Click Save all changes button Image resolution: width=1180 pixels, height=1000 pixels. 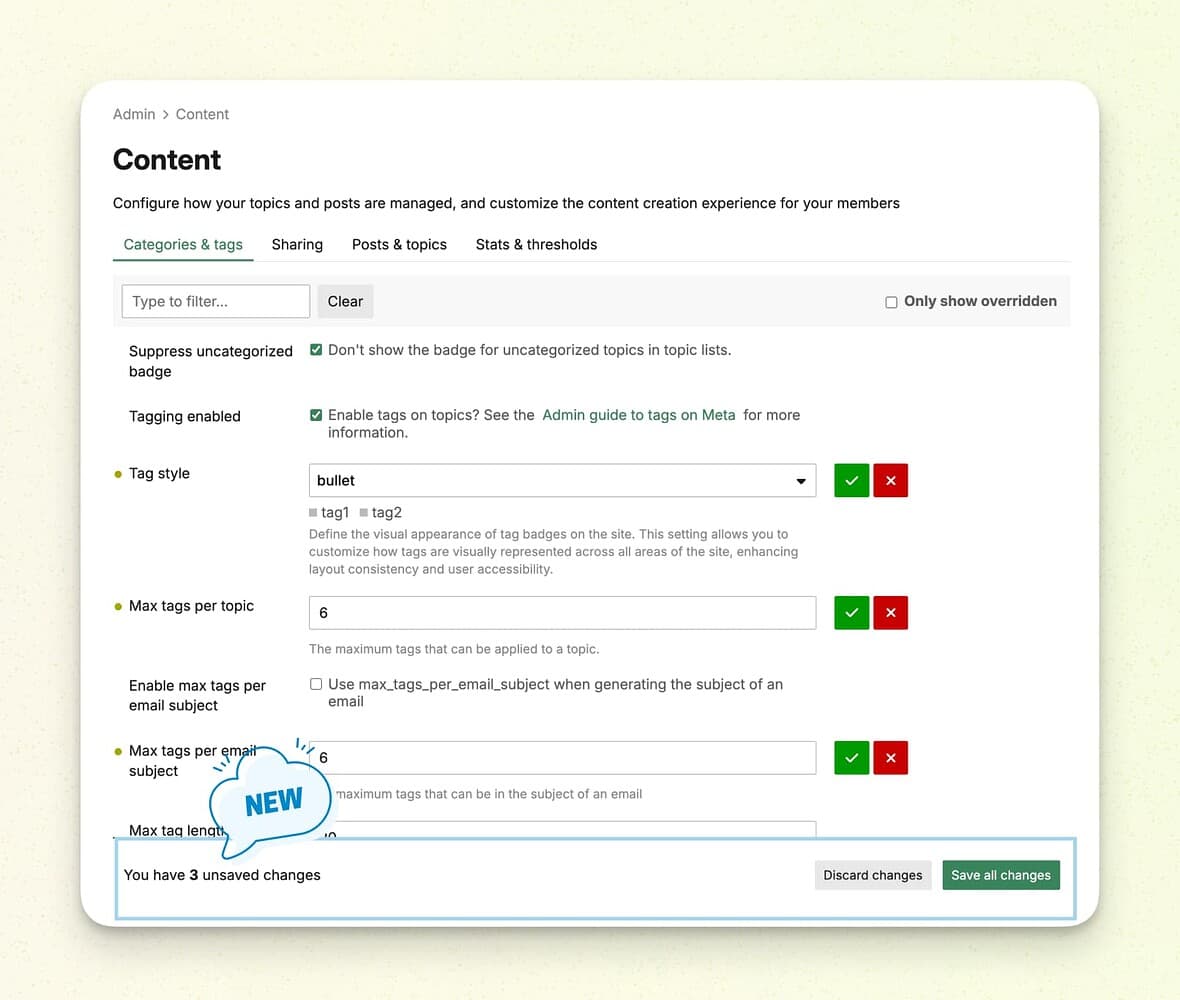click(1001, 875)
